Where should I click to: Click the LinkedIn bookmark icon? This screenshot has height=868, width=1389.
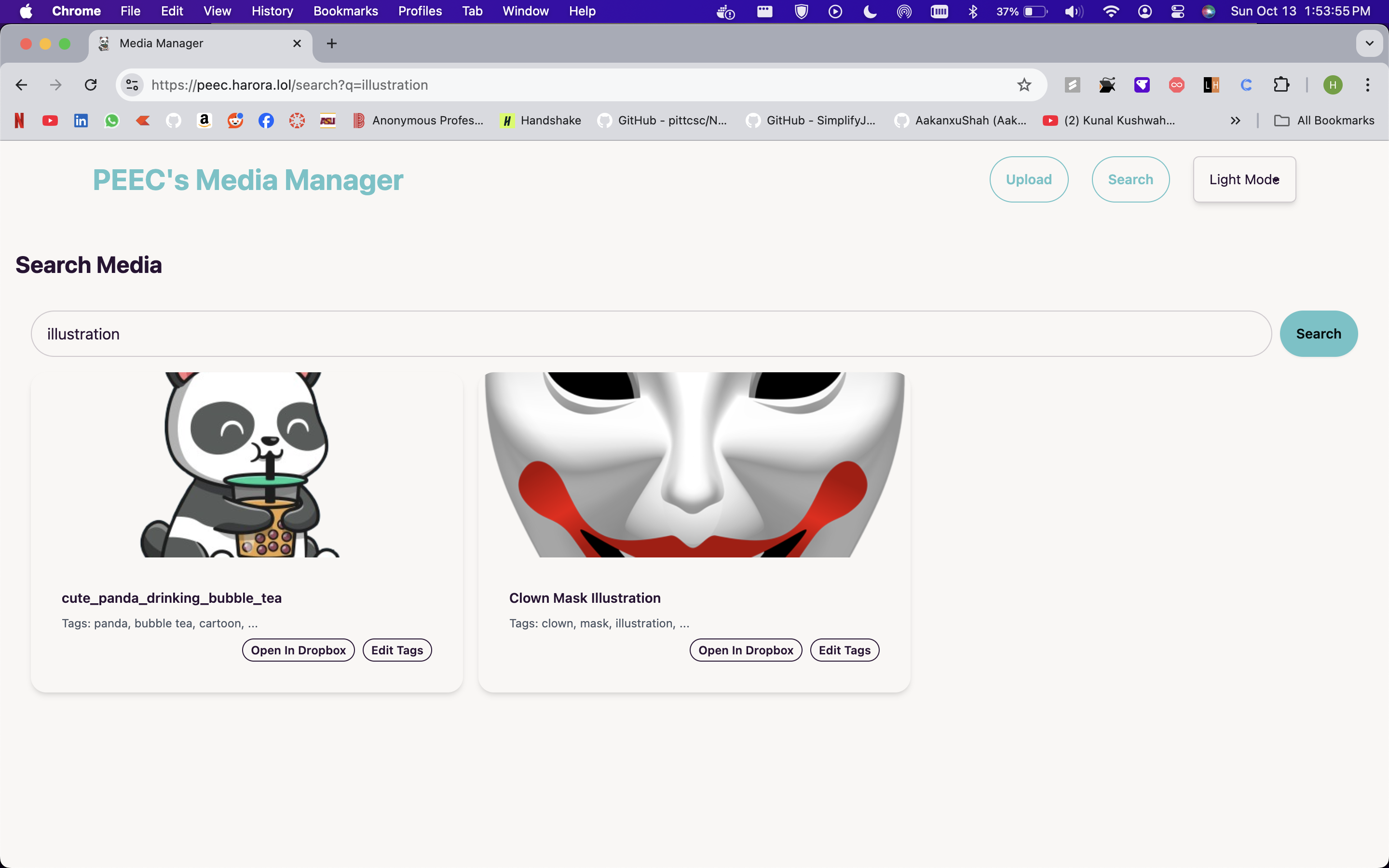(81, 121)
